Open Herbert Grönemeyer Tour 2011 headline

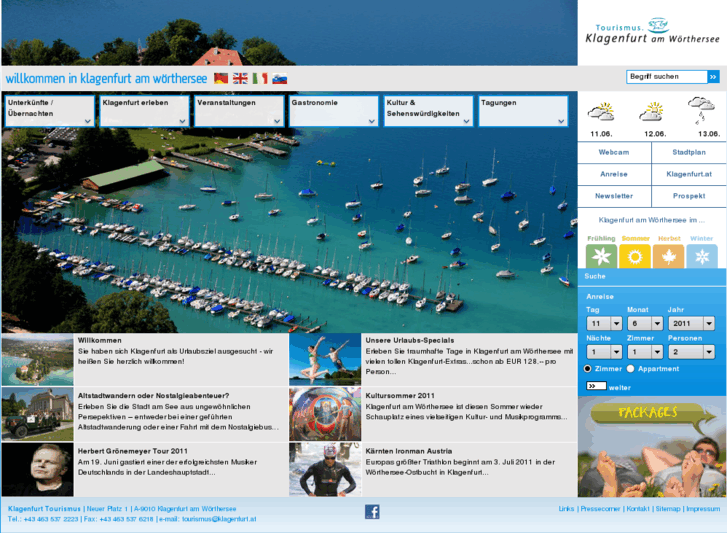[133, 451]
